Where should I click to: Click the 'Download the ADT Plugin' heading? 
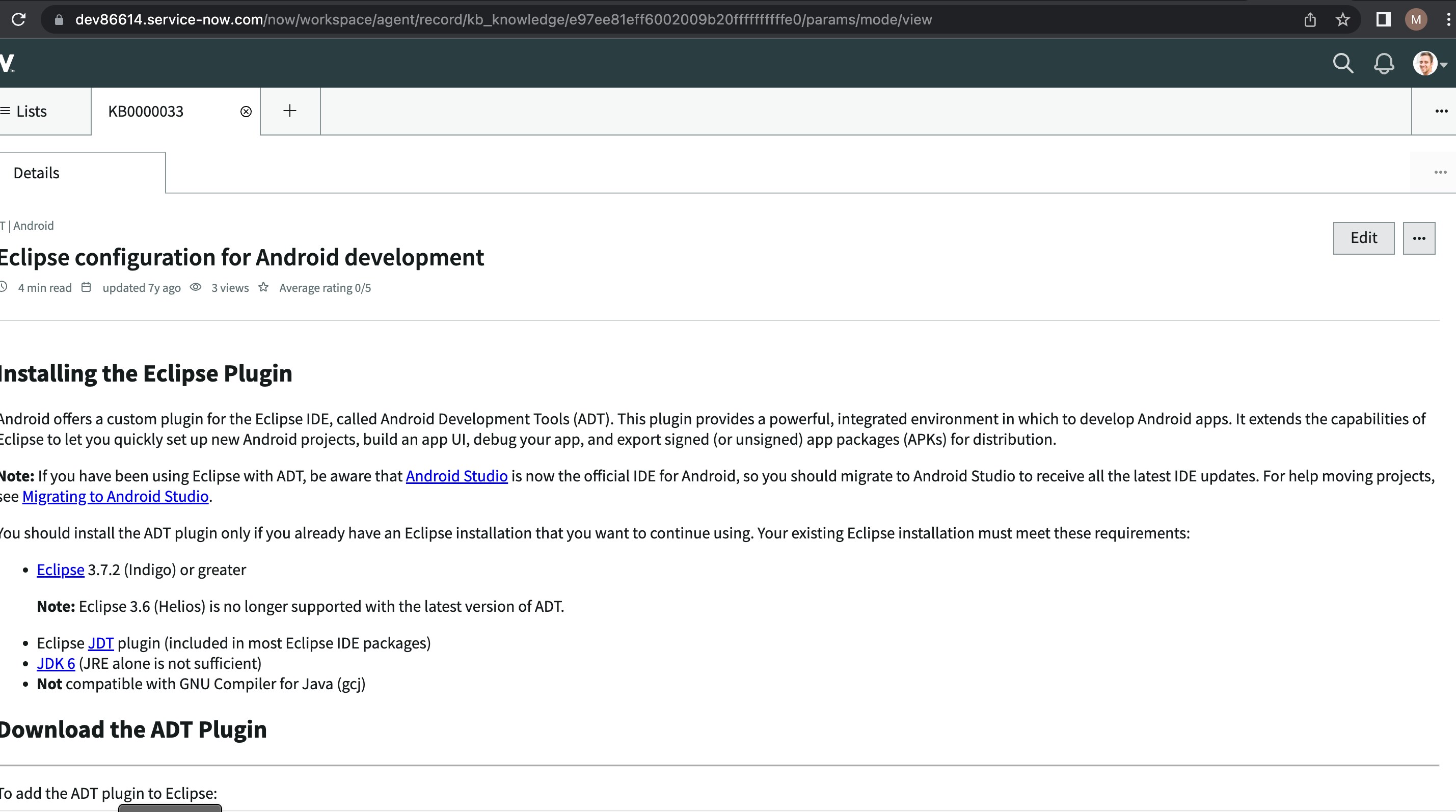(133, 729)
